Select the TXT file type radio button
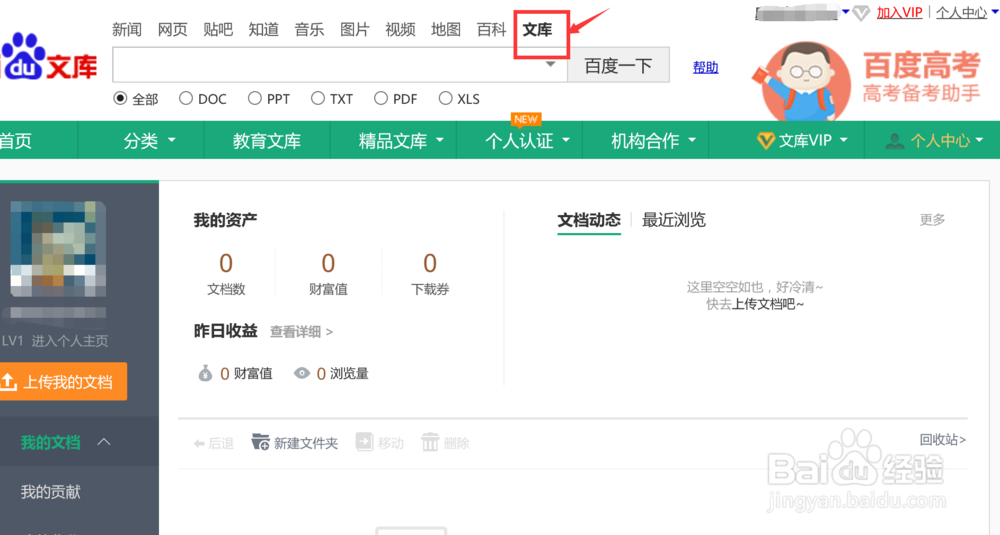 tap(318, 98)
